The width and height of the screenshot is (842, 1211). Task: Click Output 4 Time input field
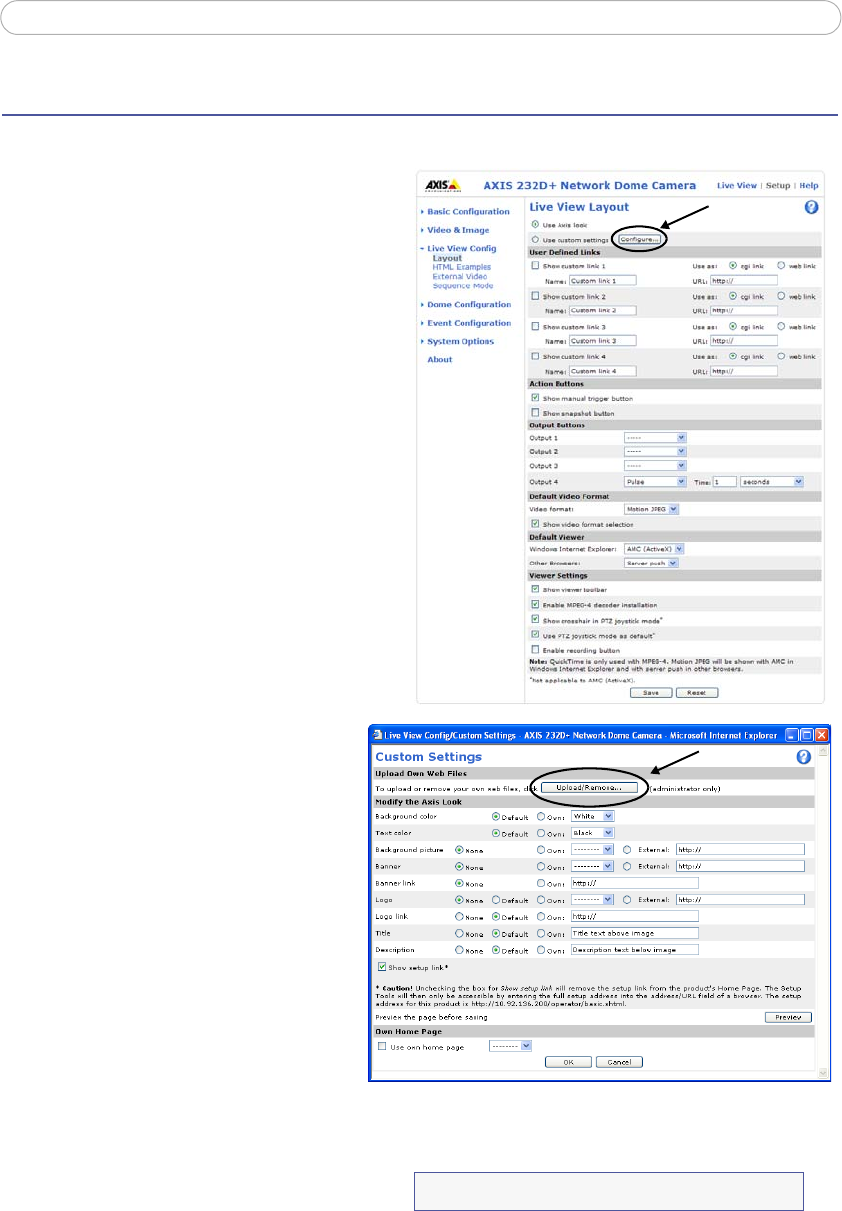724,481
